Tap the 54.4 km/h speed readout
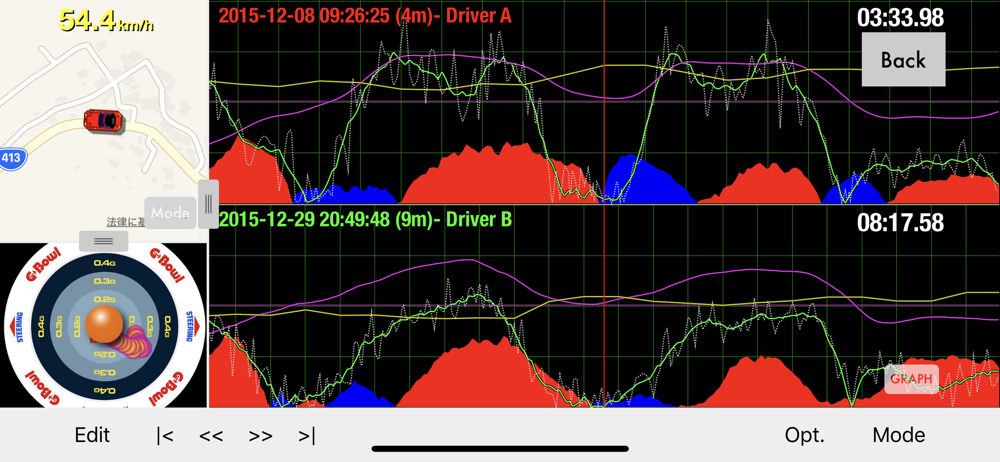 [107, 20]
